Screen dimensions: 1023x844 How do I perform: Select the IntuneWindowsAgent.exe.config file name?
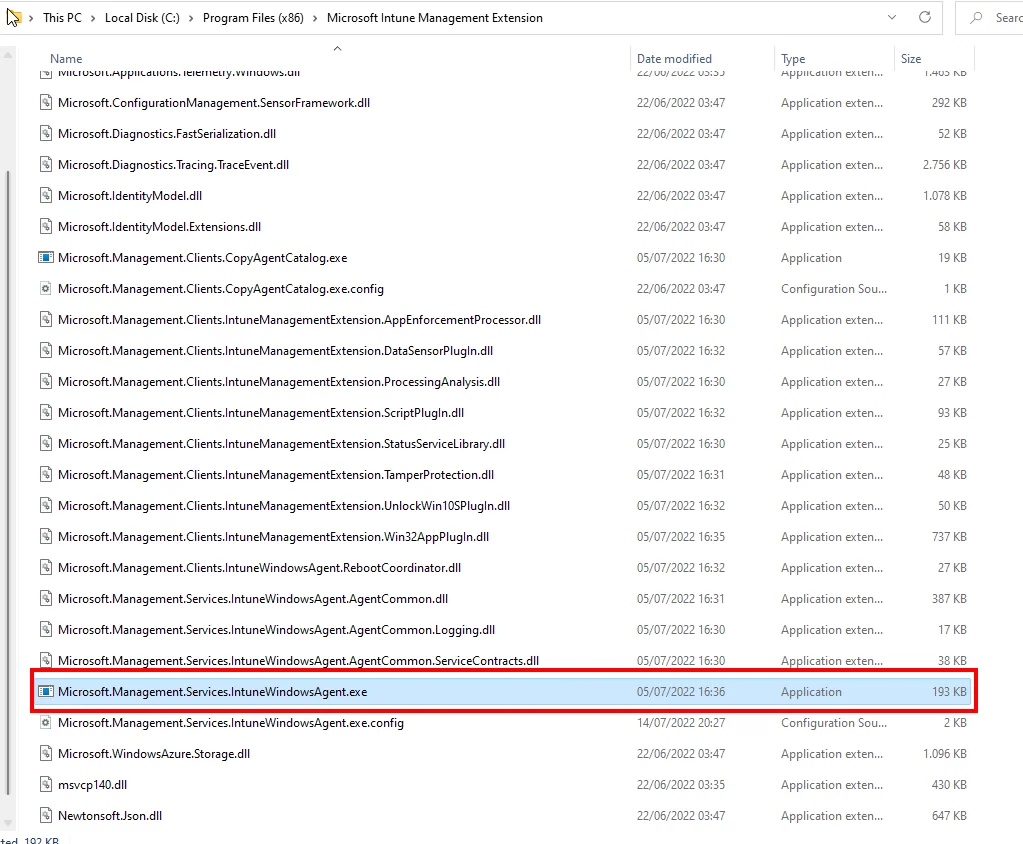point(231,722)
